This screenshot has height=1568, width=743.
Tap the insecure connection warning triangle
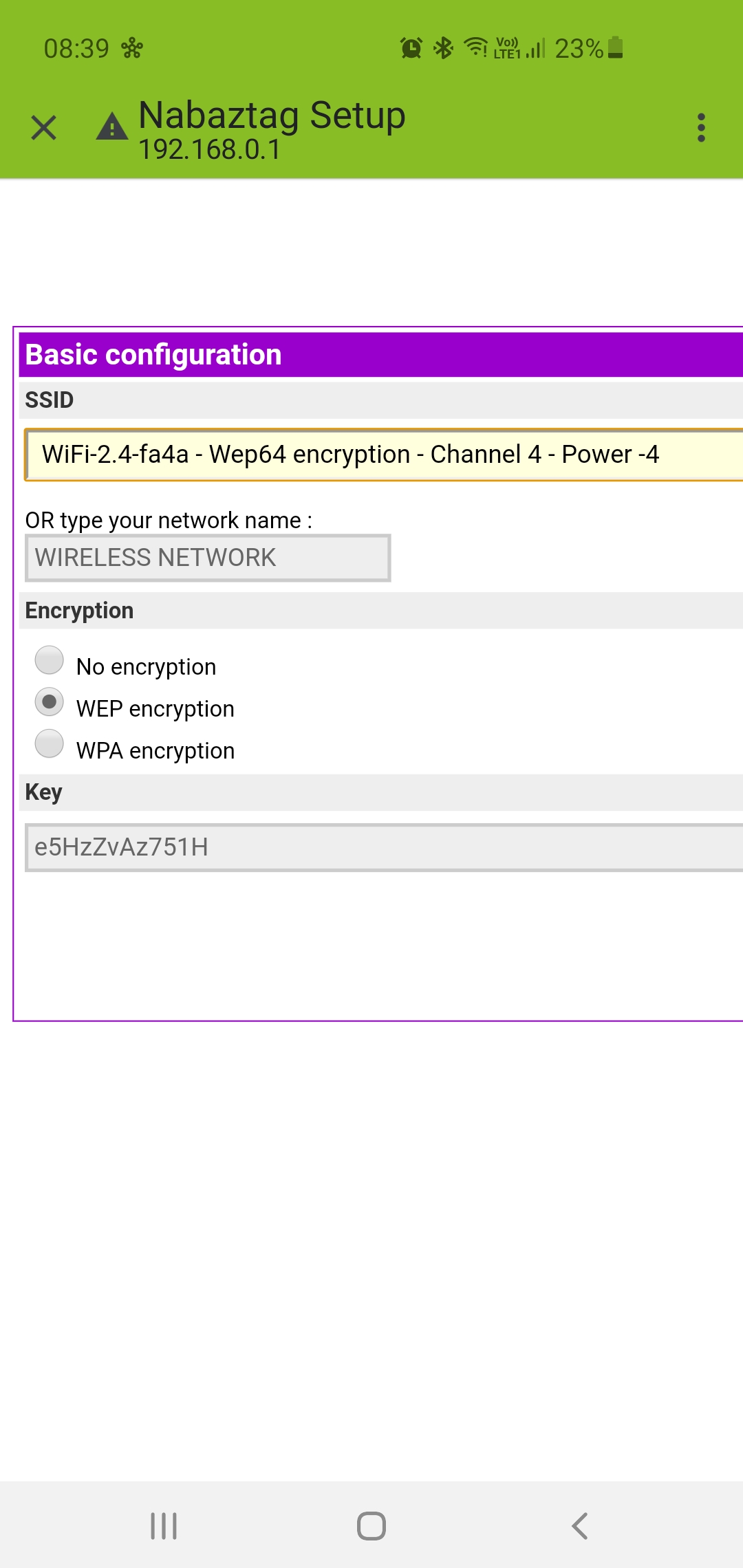pyautogui.click(x=112, y=127)
